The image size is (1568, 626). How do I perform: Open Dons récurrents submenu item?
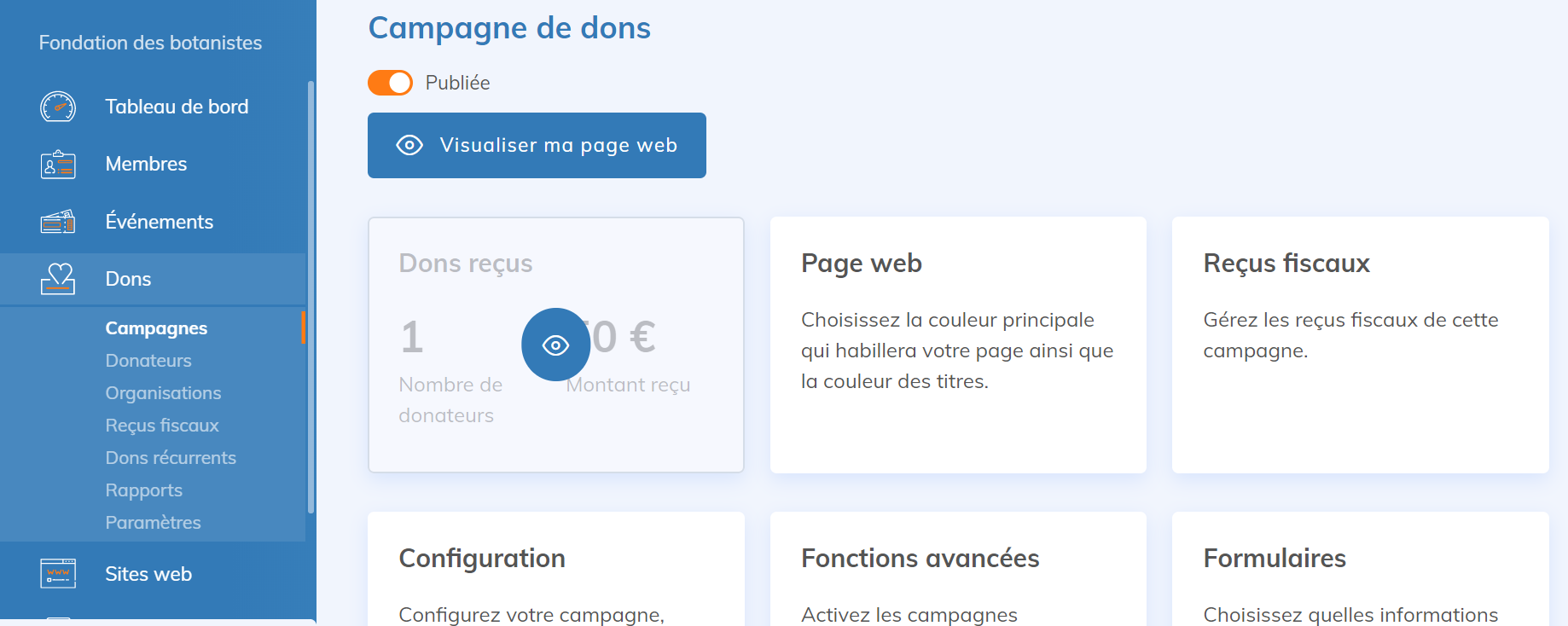(171, 458)
